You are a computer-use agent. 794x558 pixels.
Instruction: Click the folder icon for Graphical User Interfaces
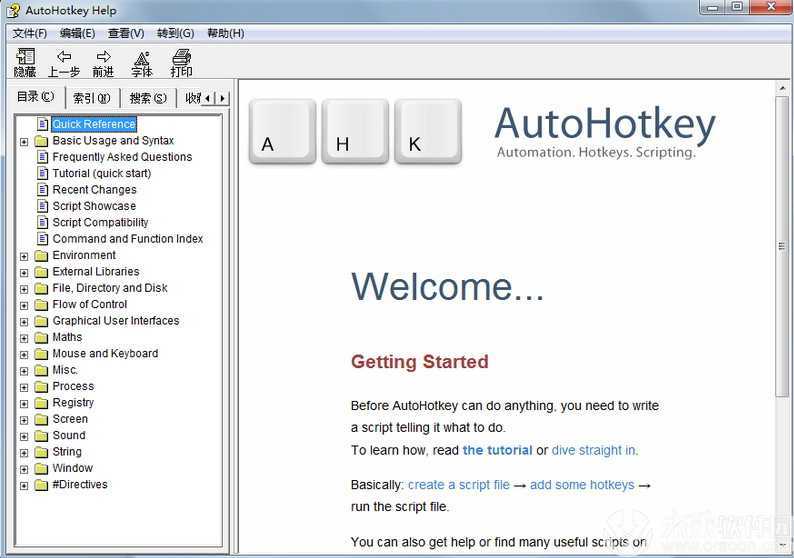[x=41, y=321]
